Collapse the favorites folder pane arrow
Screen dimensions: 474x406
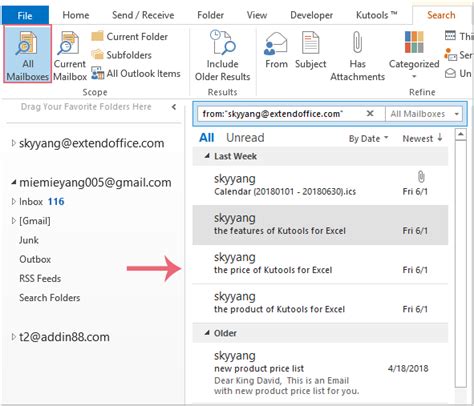pyautogui.click(x=174, y=107)
